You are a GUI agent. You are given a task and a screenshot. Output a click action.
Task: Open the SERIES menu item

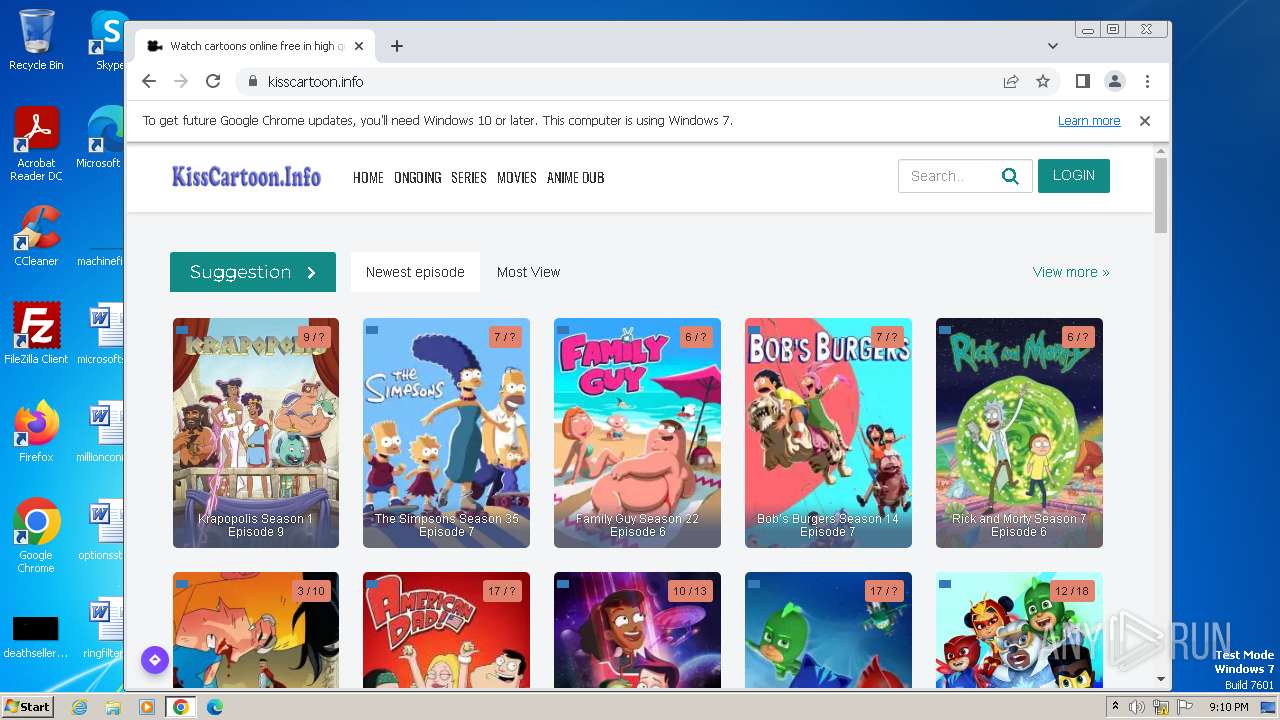pyautogui.click(x=469, y=178)
